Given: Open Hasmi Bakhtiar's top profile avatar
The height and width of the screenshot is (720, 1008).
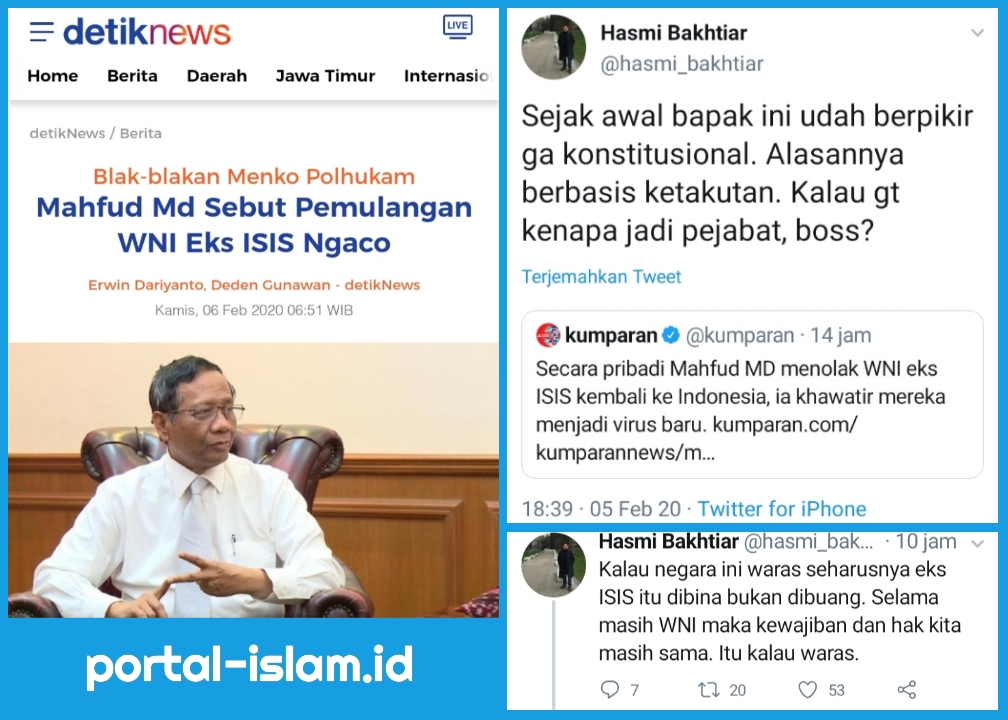Looking at the screenshot, I should pyautogui.click(x=554, y=47).
